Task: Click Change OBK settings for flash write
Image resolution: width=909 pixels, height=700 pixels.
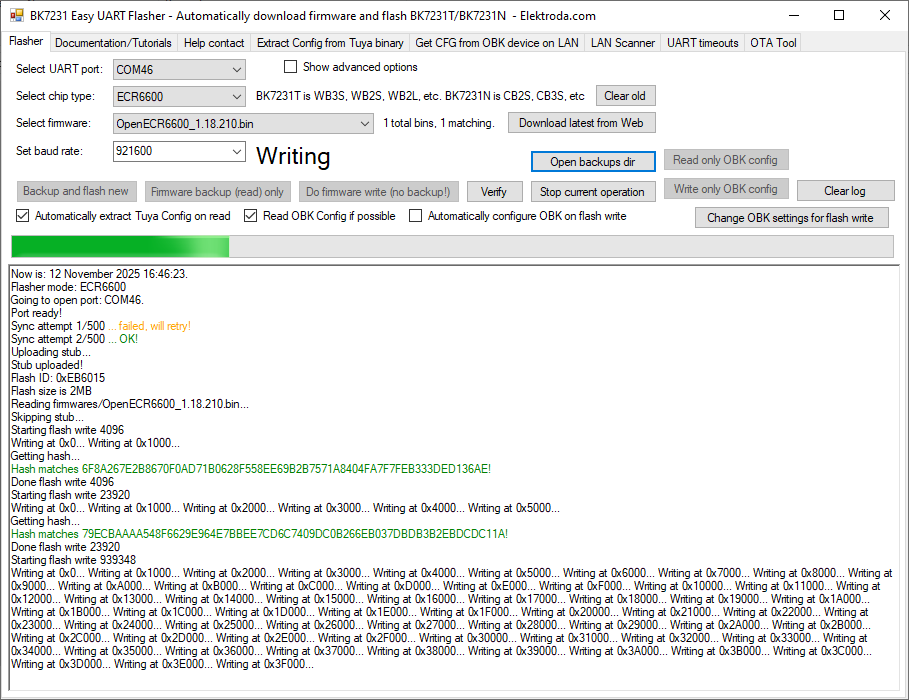Action: tap(791, 218)
